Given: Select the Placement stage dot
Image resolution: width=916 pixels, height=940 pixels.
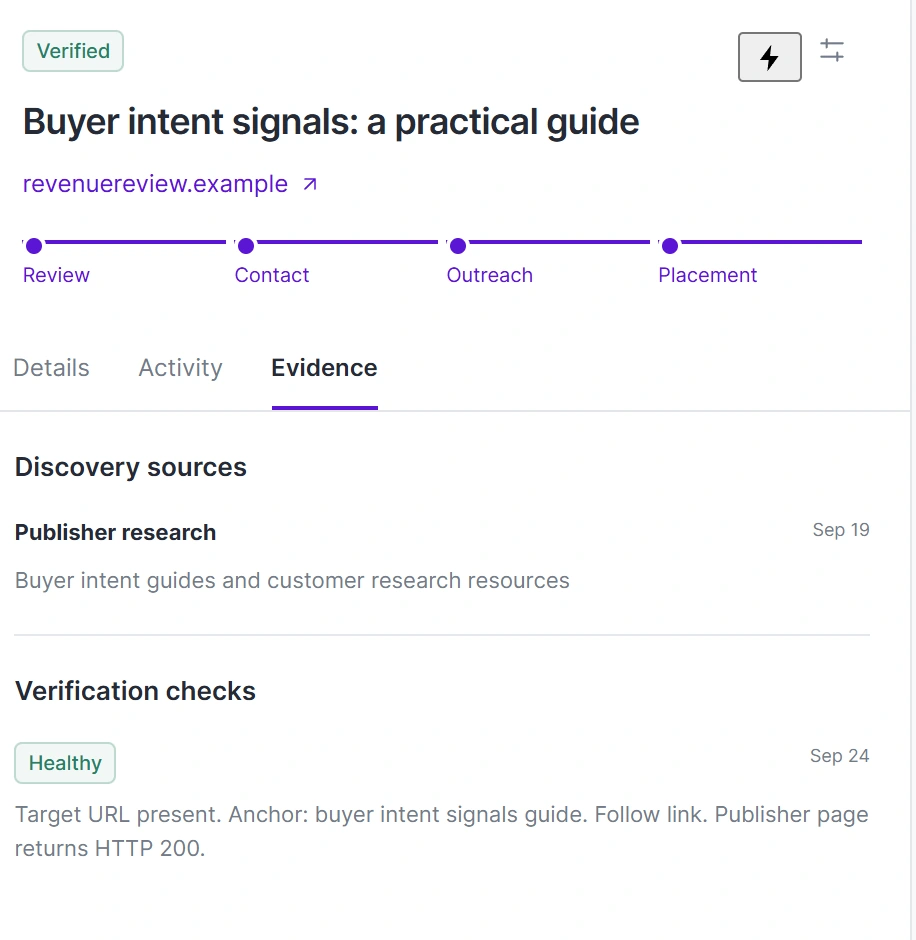Looking at the screenshot, I should point(670,246).
